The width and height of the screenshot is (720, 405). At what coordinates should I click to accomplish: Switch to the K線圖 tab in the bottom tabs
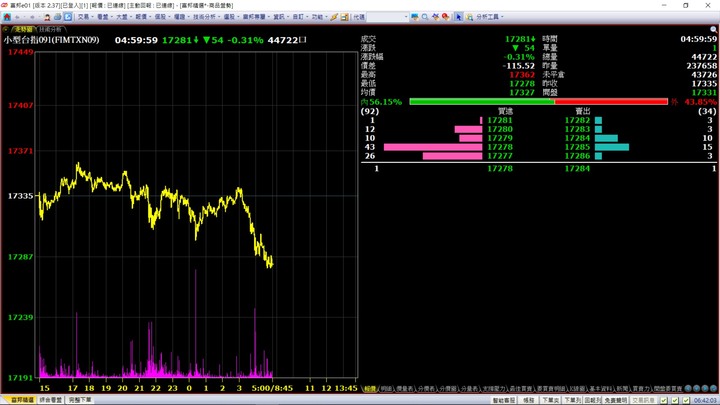coord(577,389)
